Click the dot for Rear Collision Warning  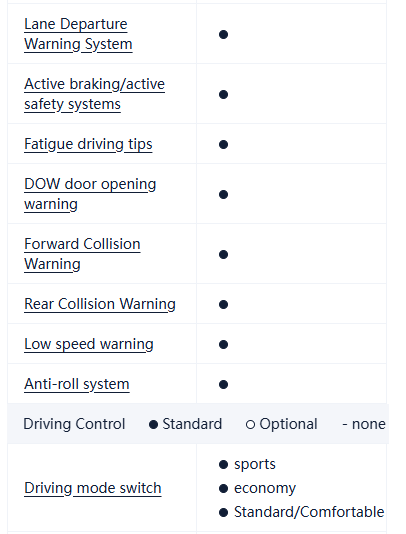click(x=223, y=304)
